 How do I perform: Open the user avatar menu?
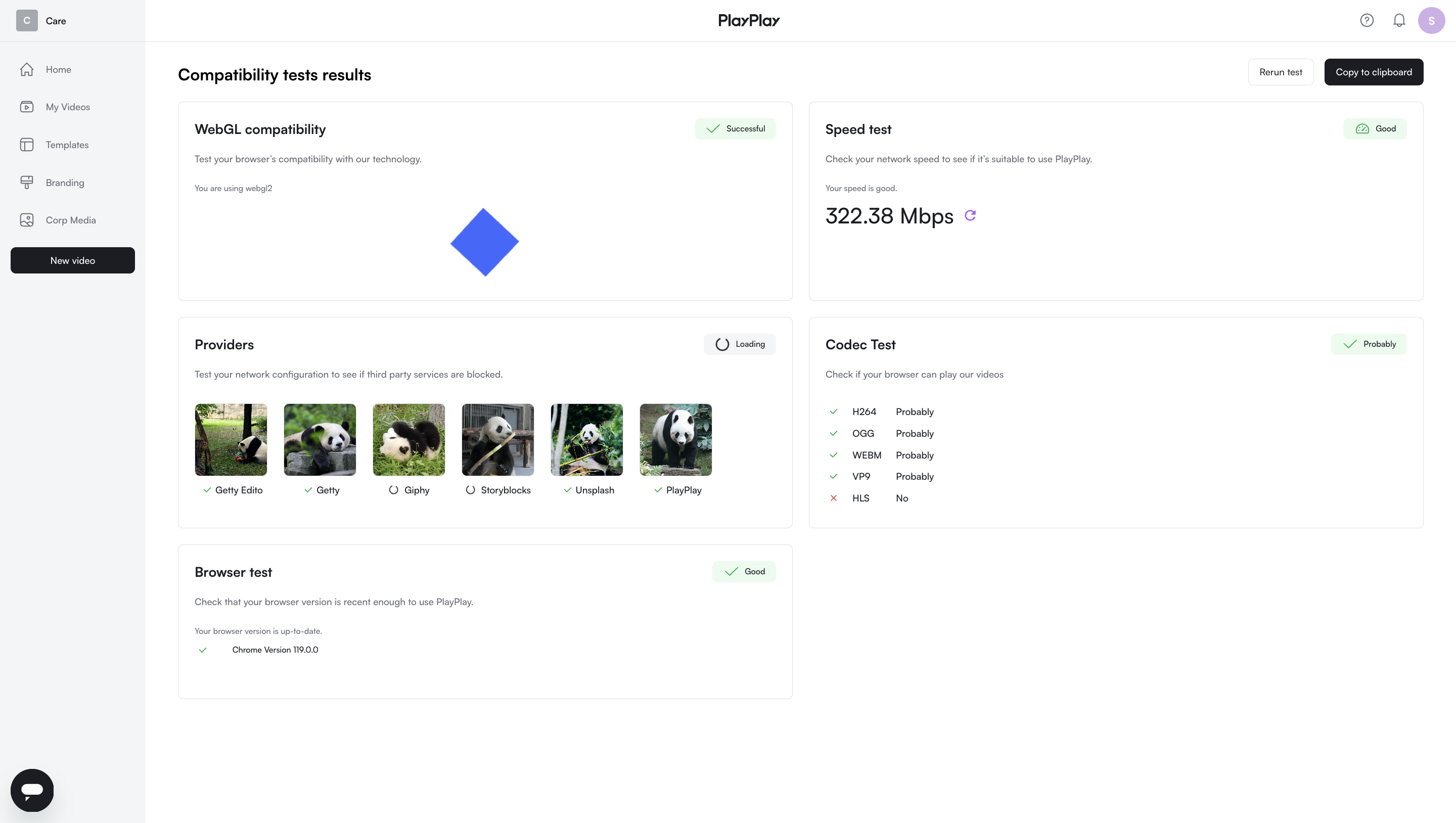point(1431,20)
